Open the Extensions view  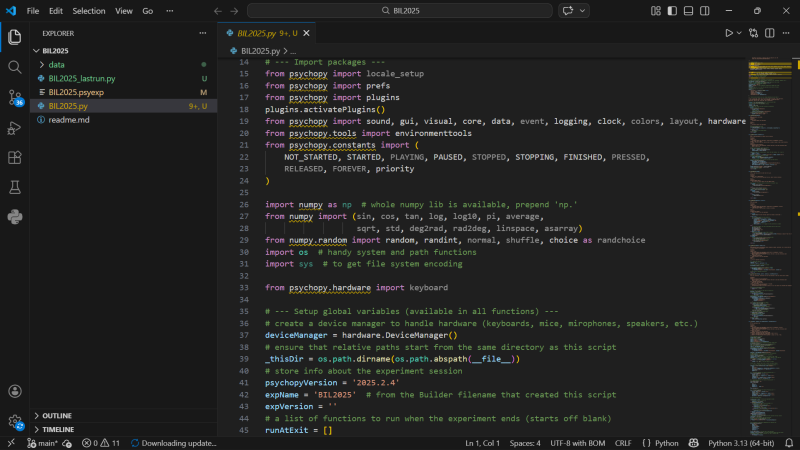tap(15, 157)
